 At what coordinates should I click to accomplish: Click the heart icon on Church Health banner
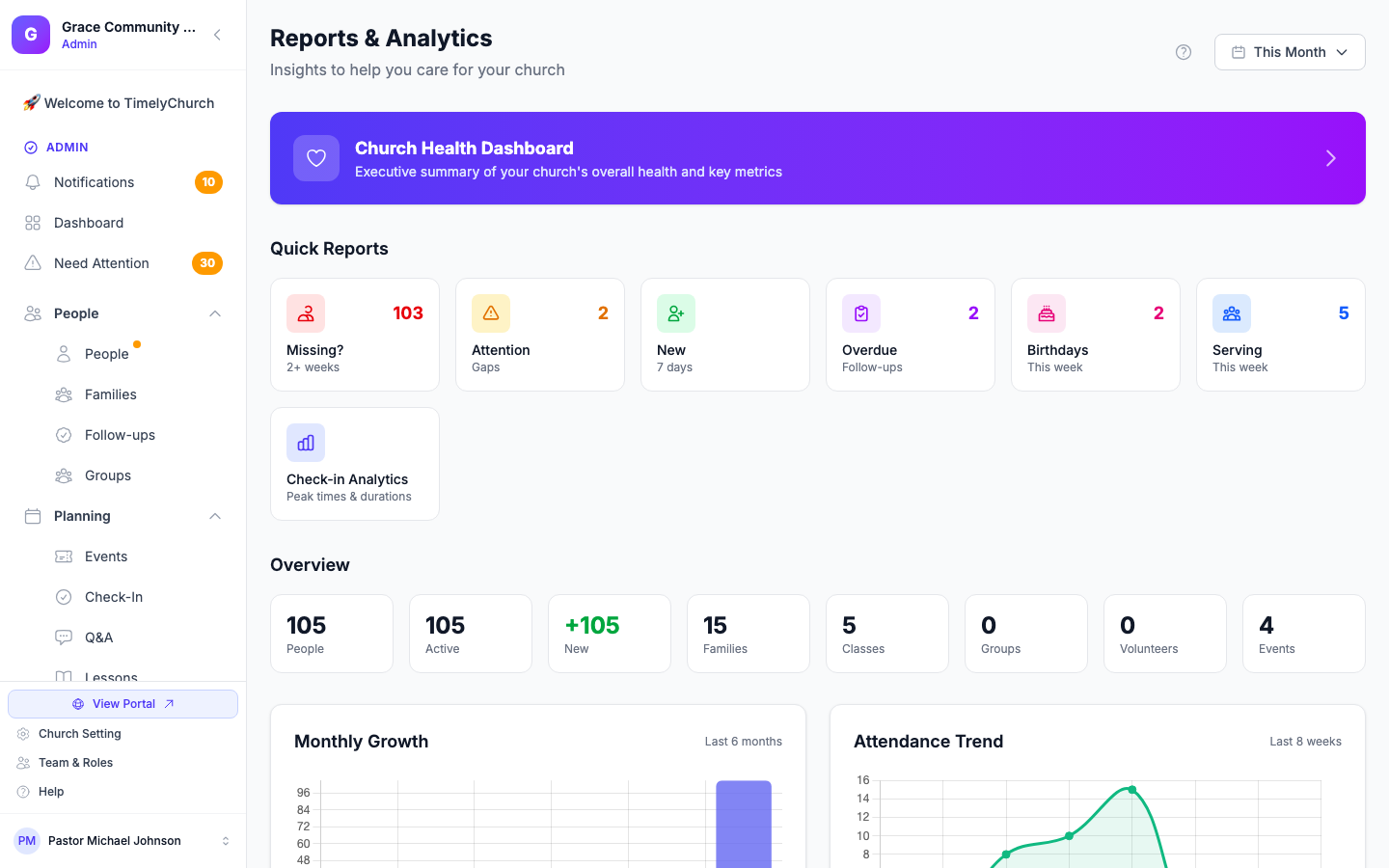point(316,158)
